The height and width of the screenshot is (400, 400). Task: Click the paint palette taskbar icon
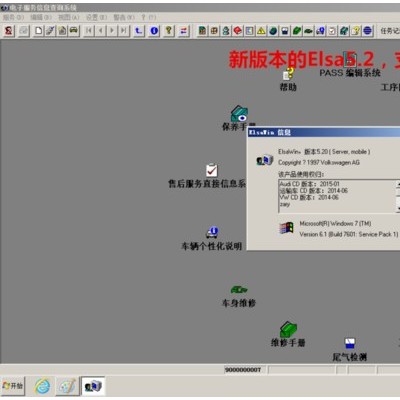68,386
